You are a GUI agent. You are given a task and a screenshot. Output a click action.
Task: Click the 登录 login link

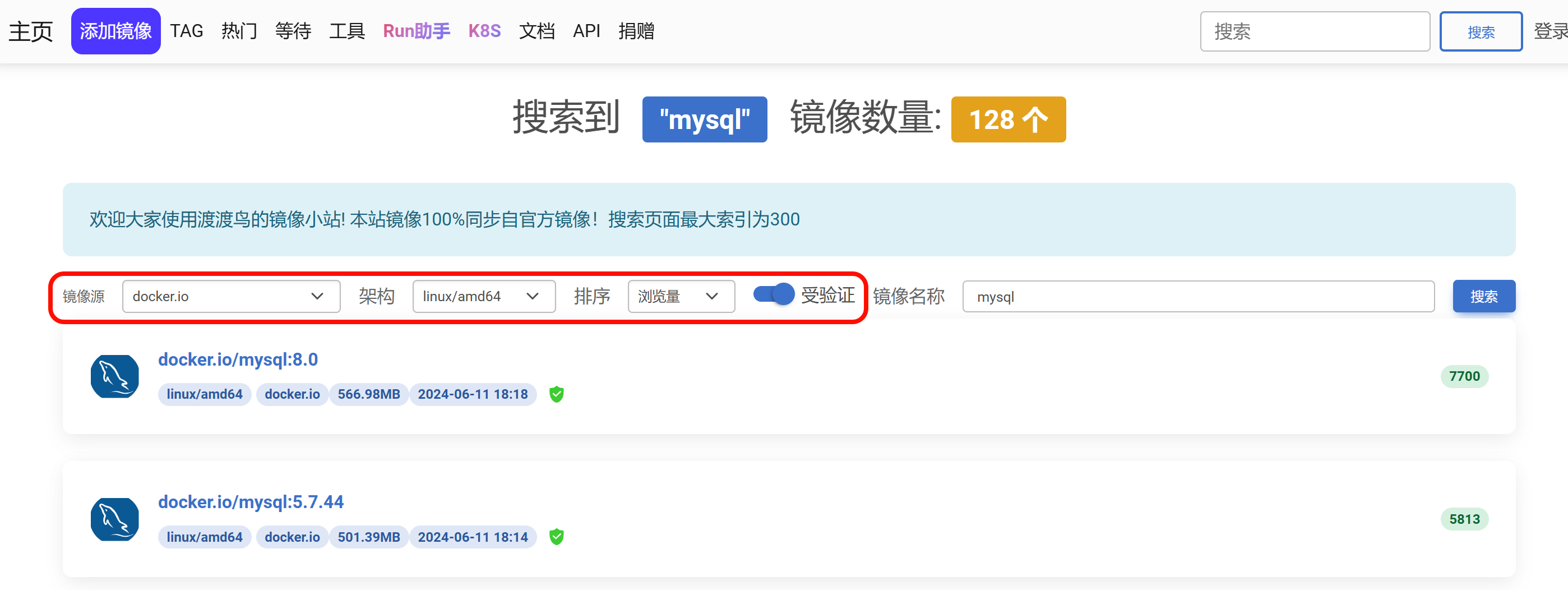[1551, 31]
